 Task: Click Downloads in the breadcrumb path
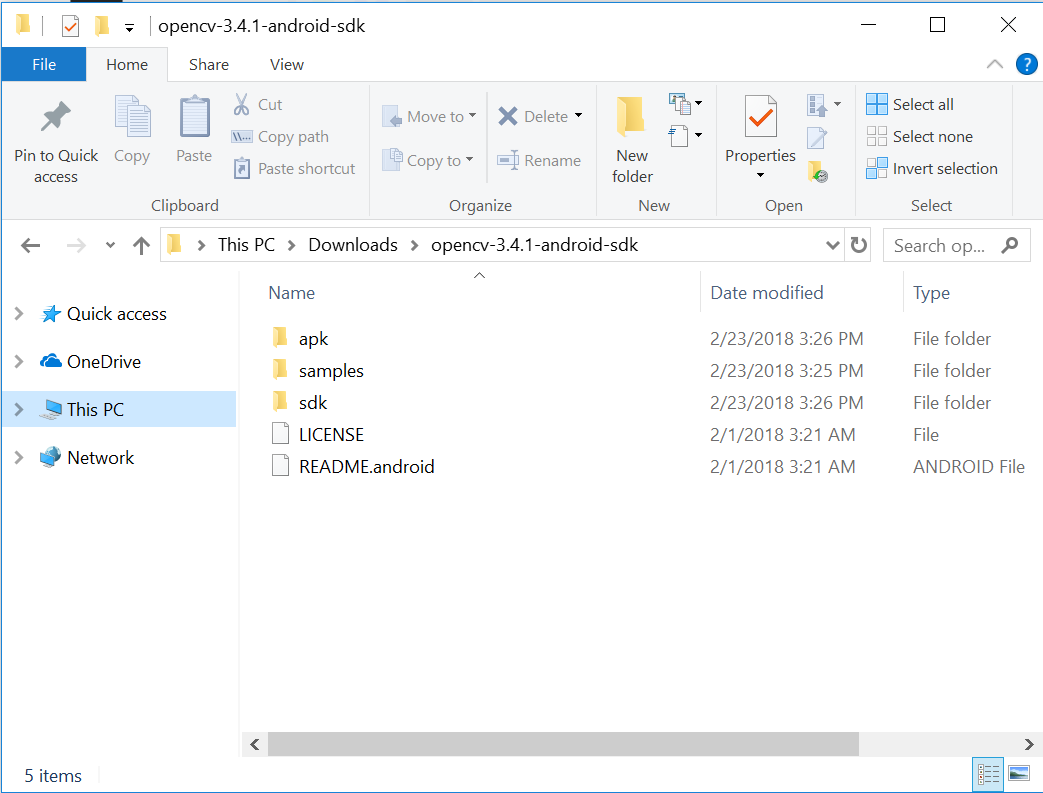coord(353,245)
